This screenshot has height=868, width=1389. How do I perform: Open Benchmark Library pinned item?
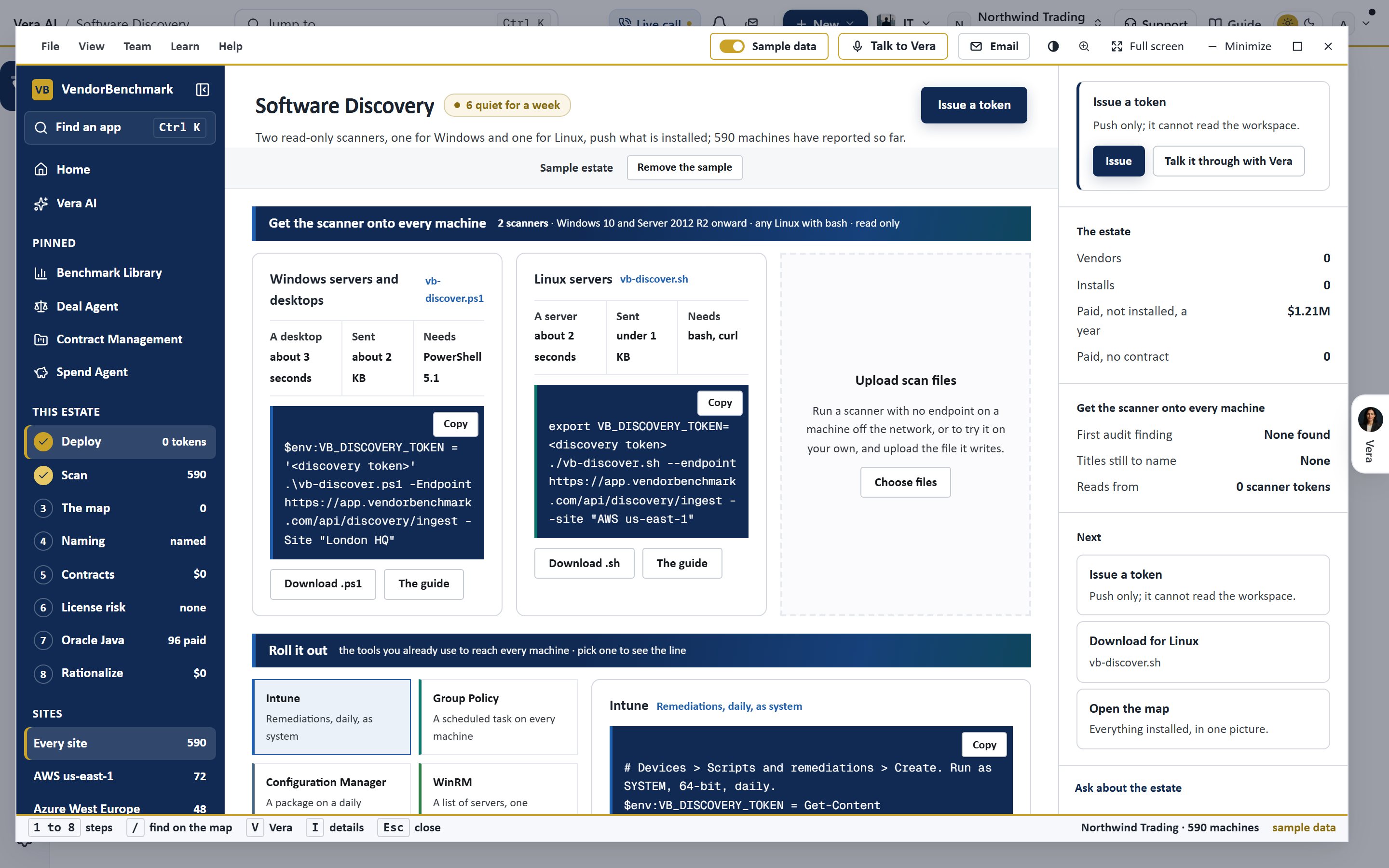tap(120, 272)
